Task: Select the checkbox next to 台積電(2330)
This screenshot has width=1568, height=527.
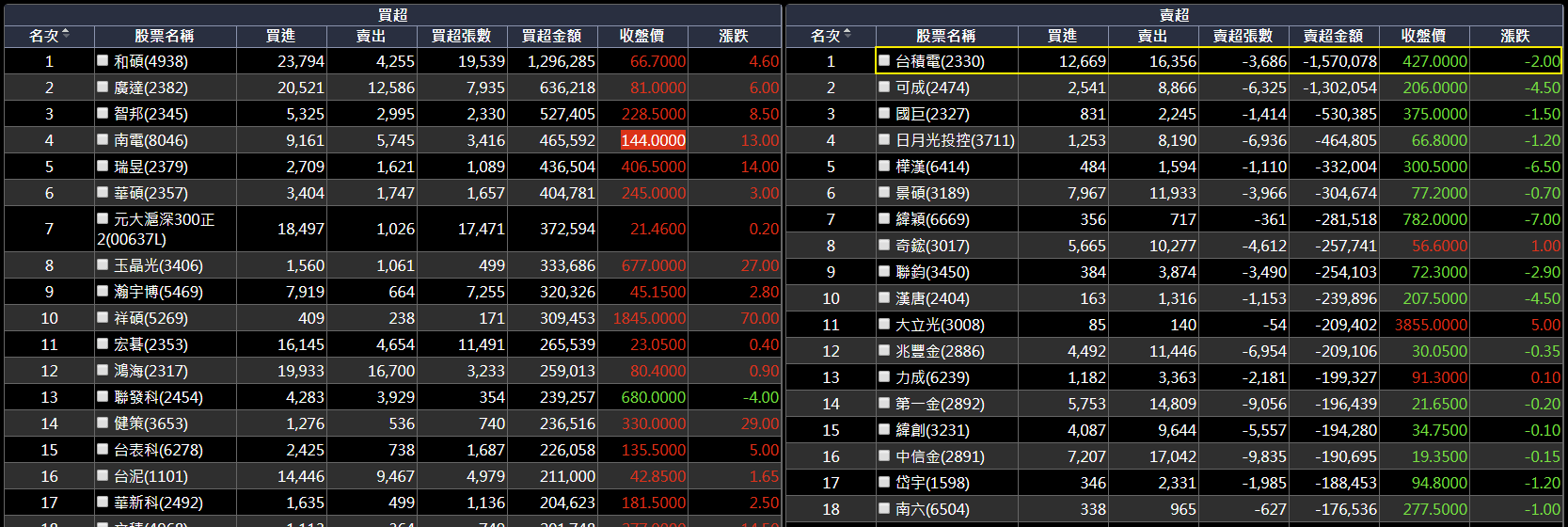Action: coord(884,60)
